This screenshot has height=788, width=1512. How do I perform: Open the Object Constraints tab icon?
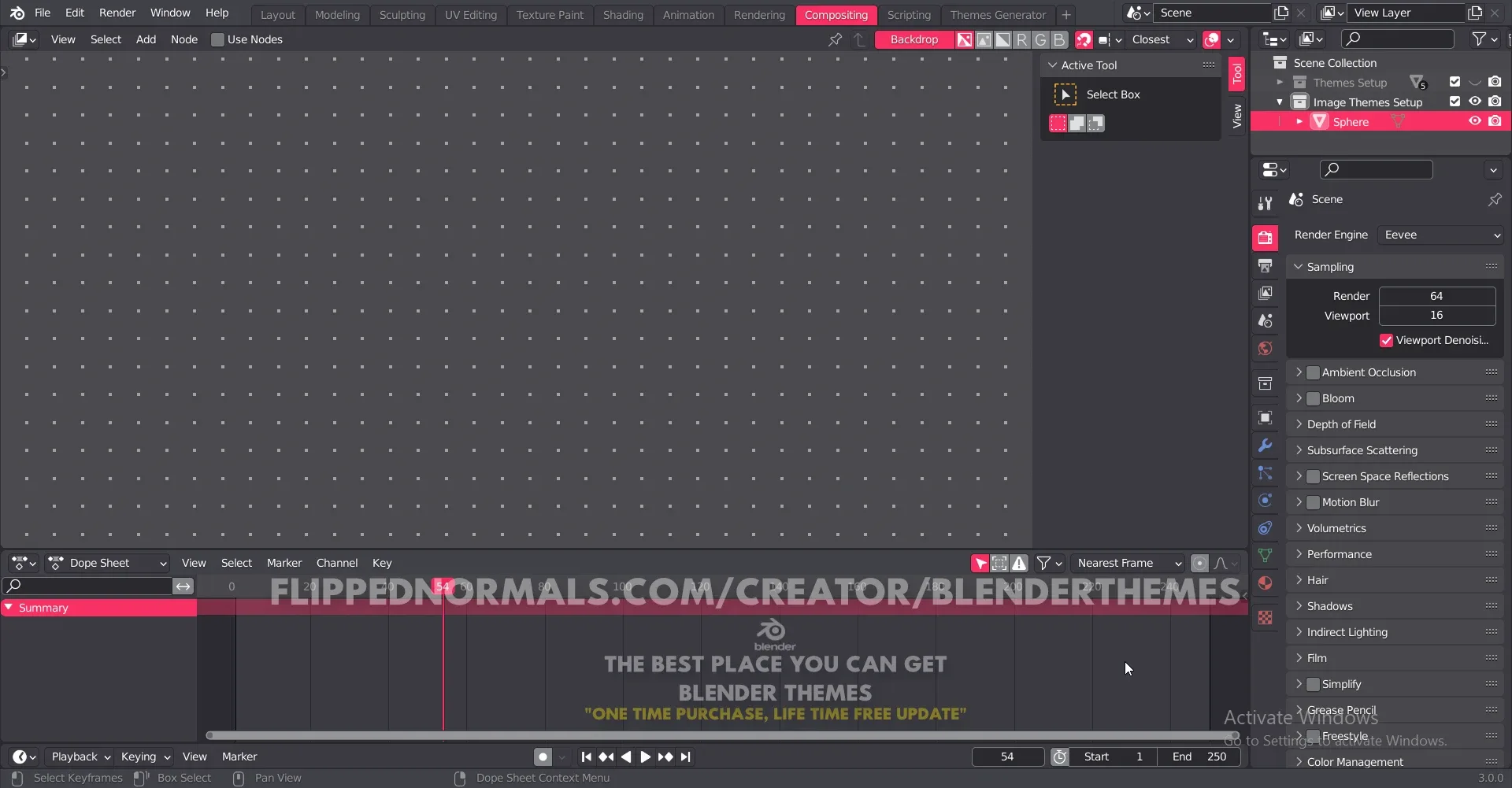point(1265,528)
